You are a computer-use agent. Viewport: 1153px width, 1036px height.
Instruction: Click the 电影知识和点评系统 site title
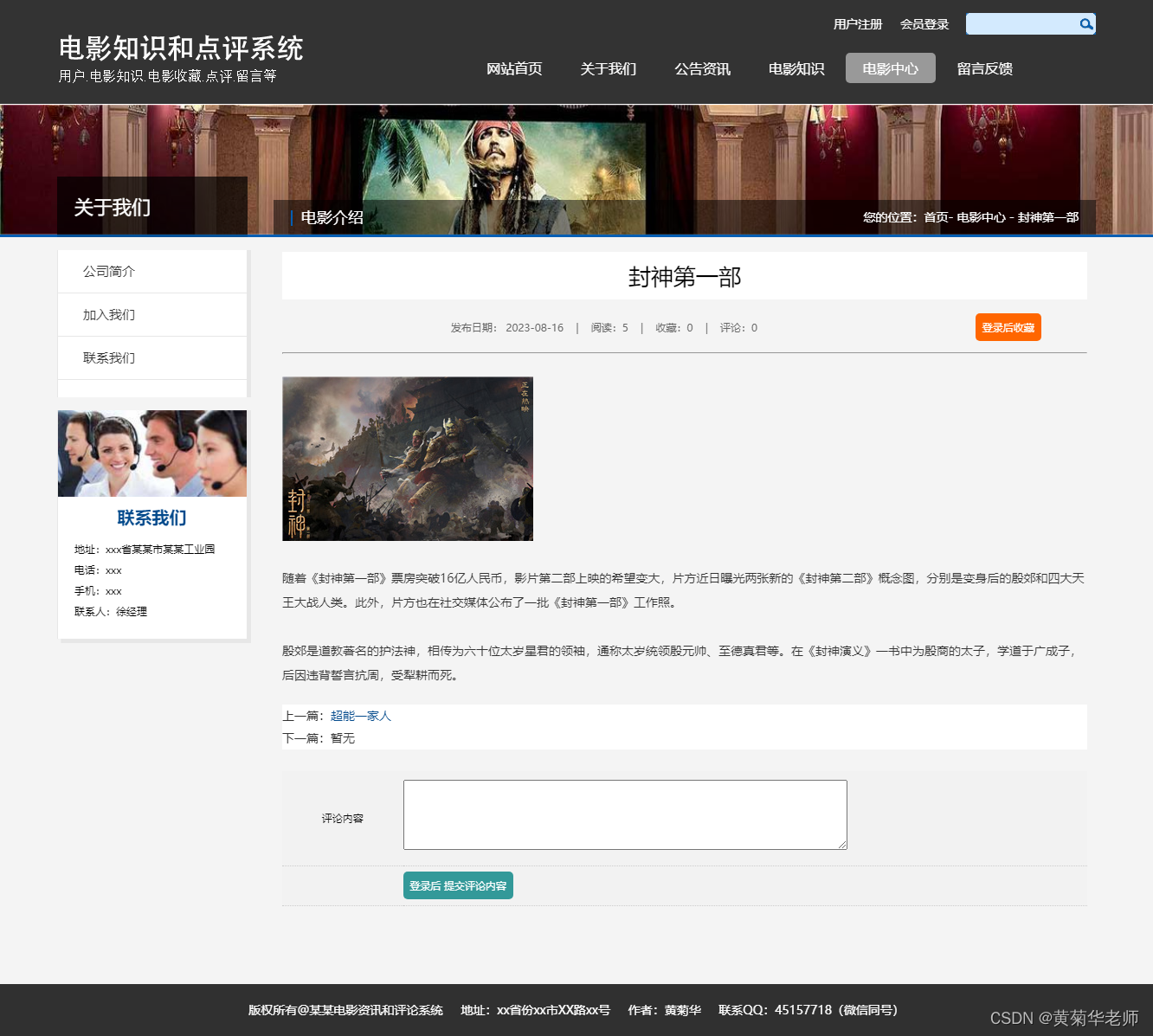(x=181, y=48)
